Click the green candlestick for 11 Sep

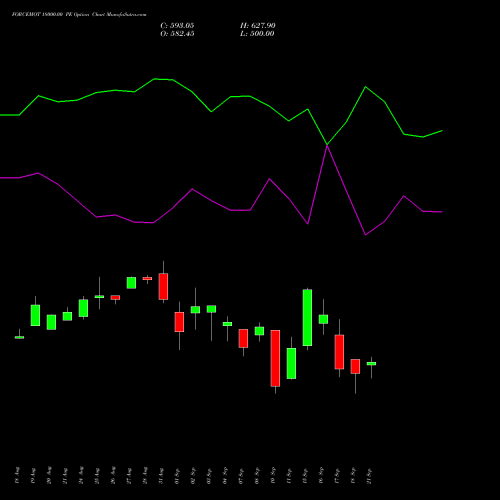(291, 363)
